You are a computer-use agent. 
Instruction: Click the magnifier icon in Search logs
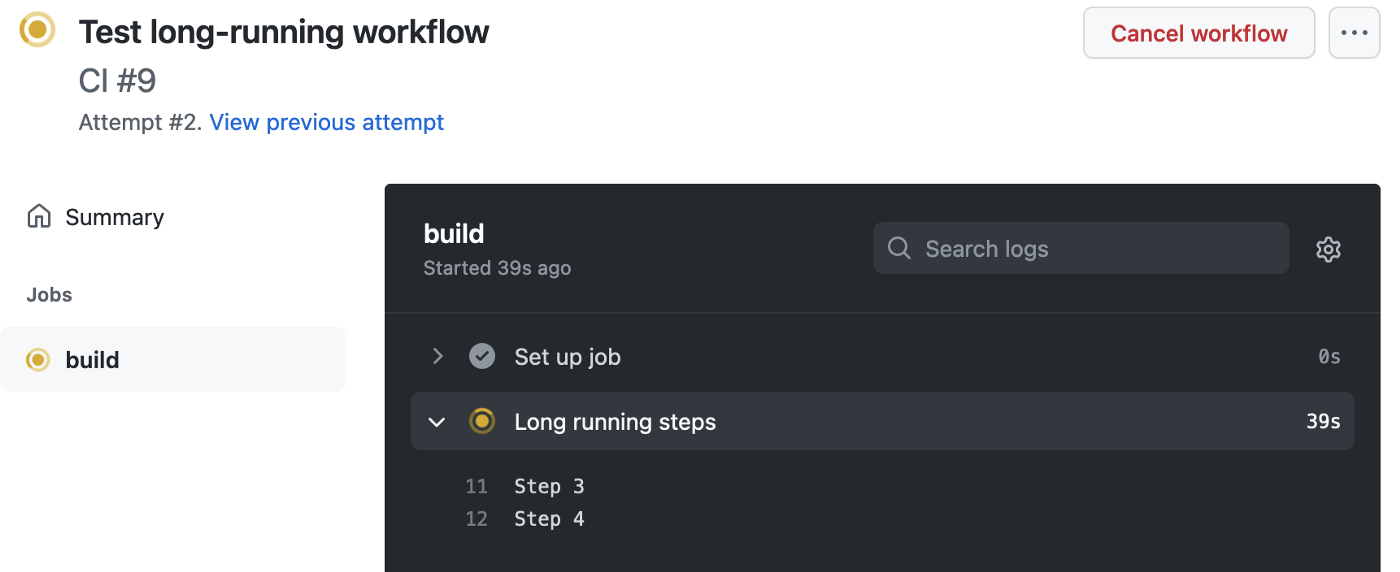899,248
